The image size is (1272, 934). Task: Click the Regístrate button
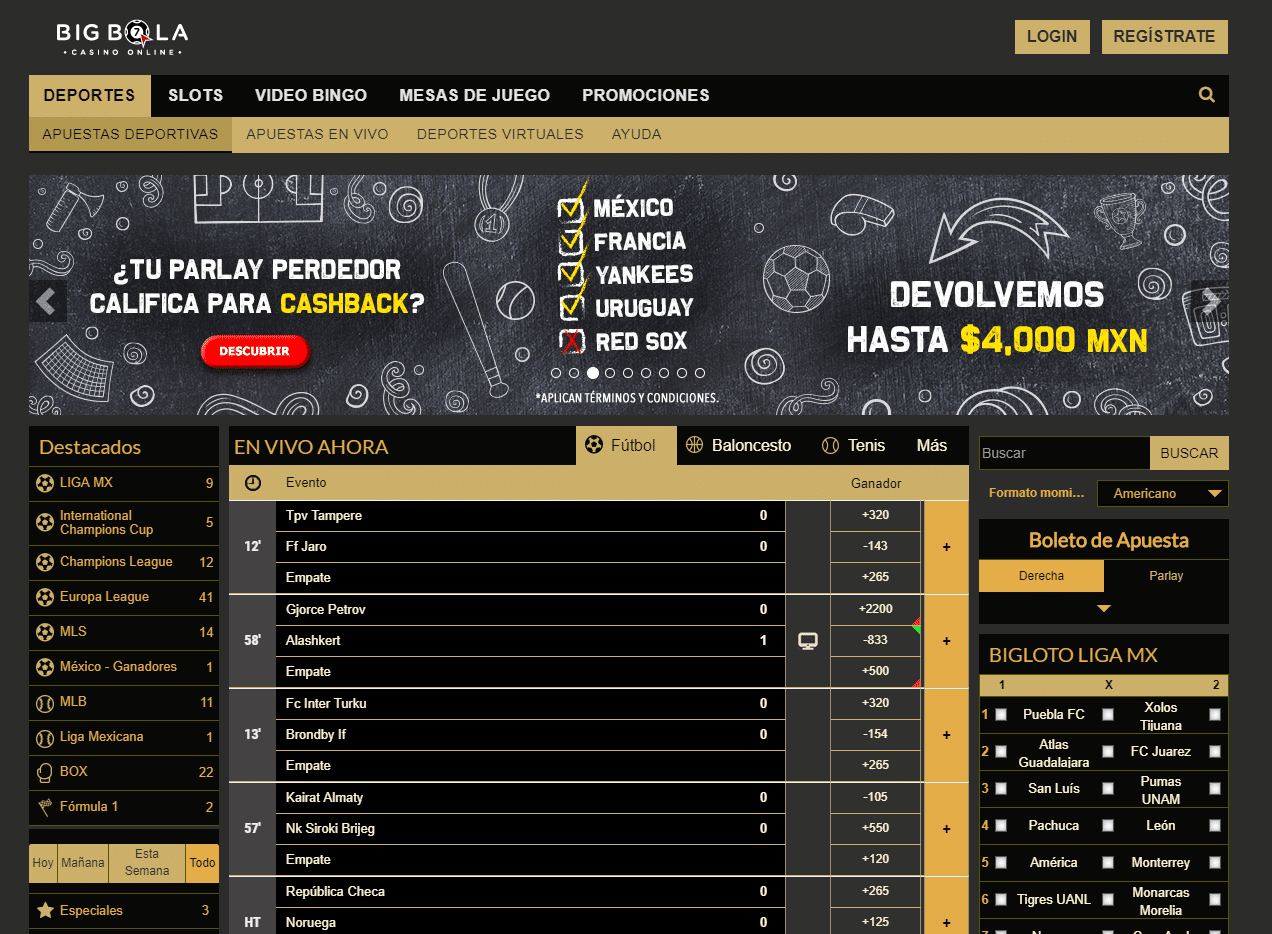(x=1164, y=37)
